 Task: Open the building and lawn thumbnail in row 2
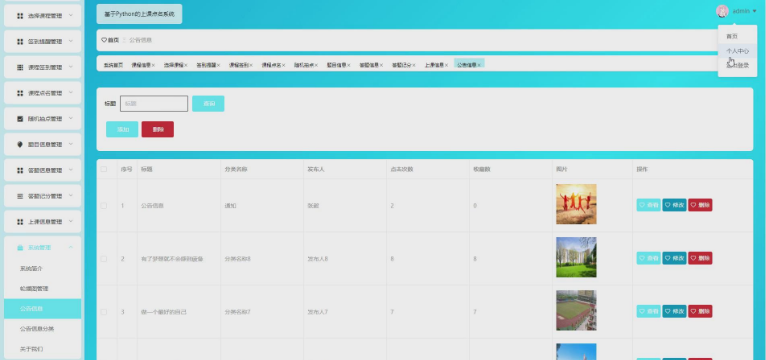click(576, 257)
